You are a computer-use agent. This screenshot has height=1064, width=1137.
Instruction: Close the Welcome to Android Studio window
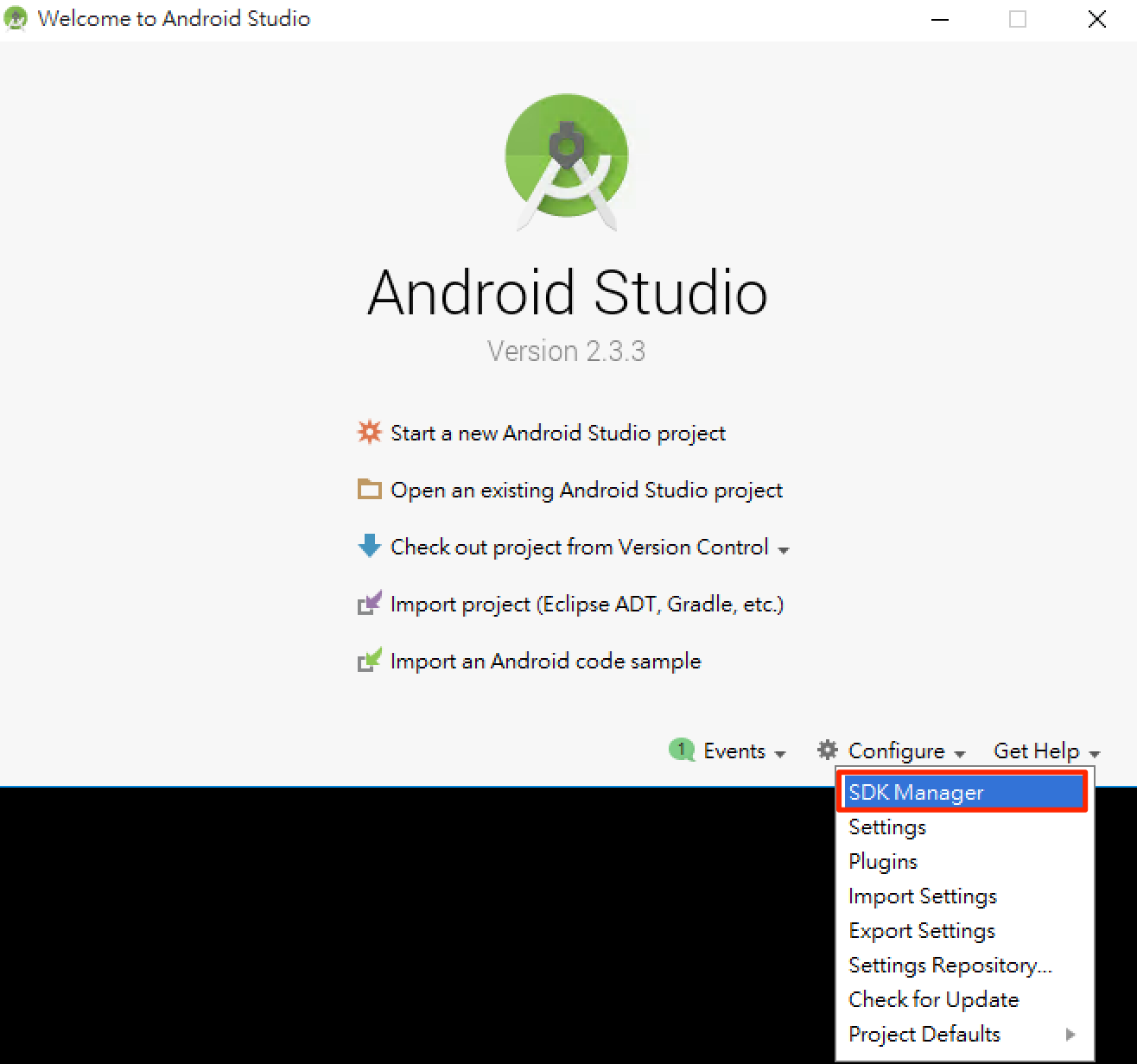coord(1097,19)
